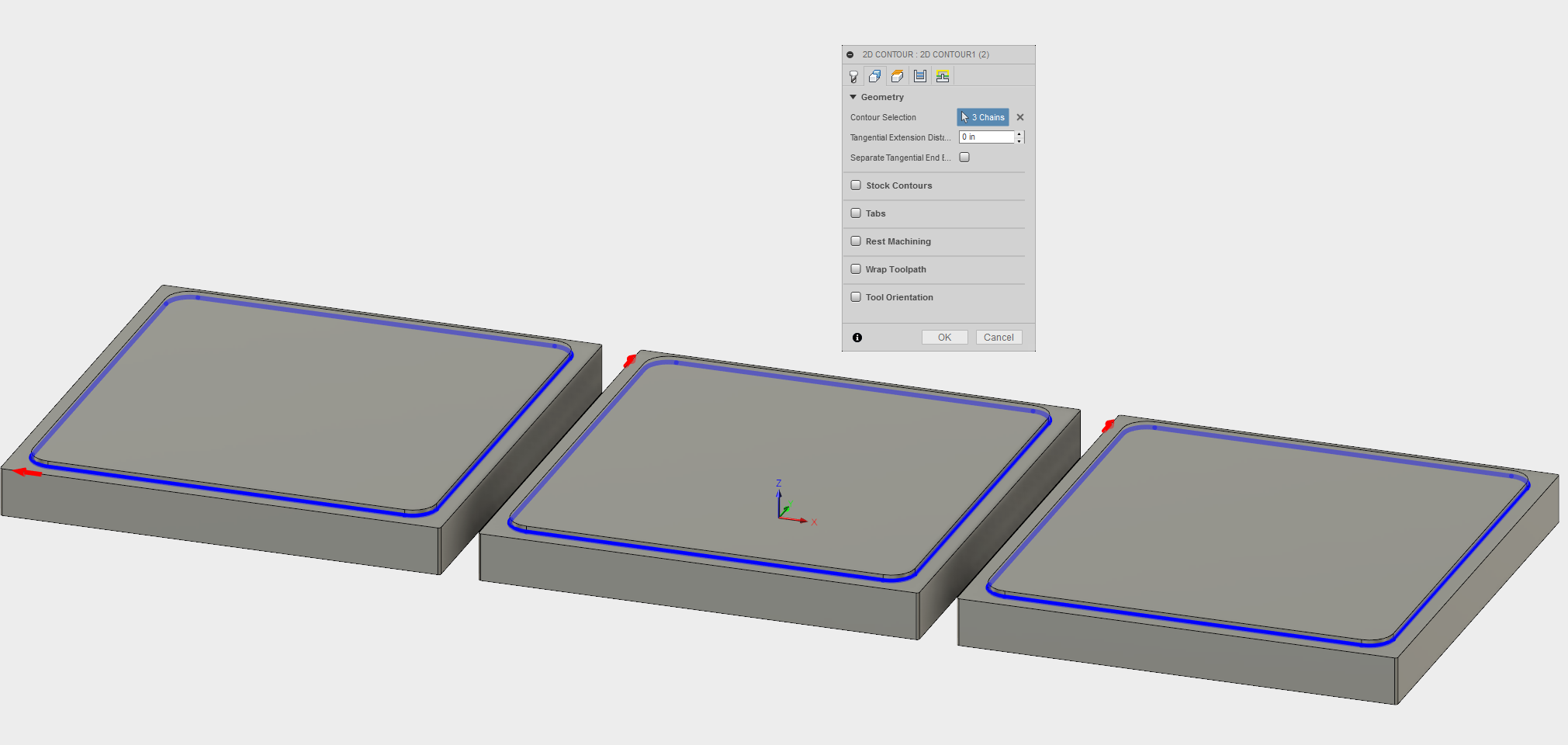Click the red direction arrow on middle part
1568x745 pixels.
point(630,361)
